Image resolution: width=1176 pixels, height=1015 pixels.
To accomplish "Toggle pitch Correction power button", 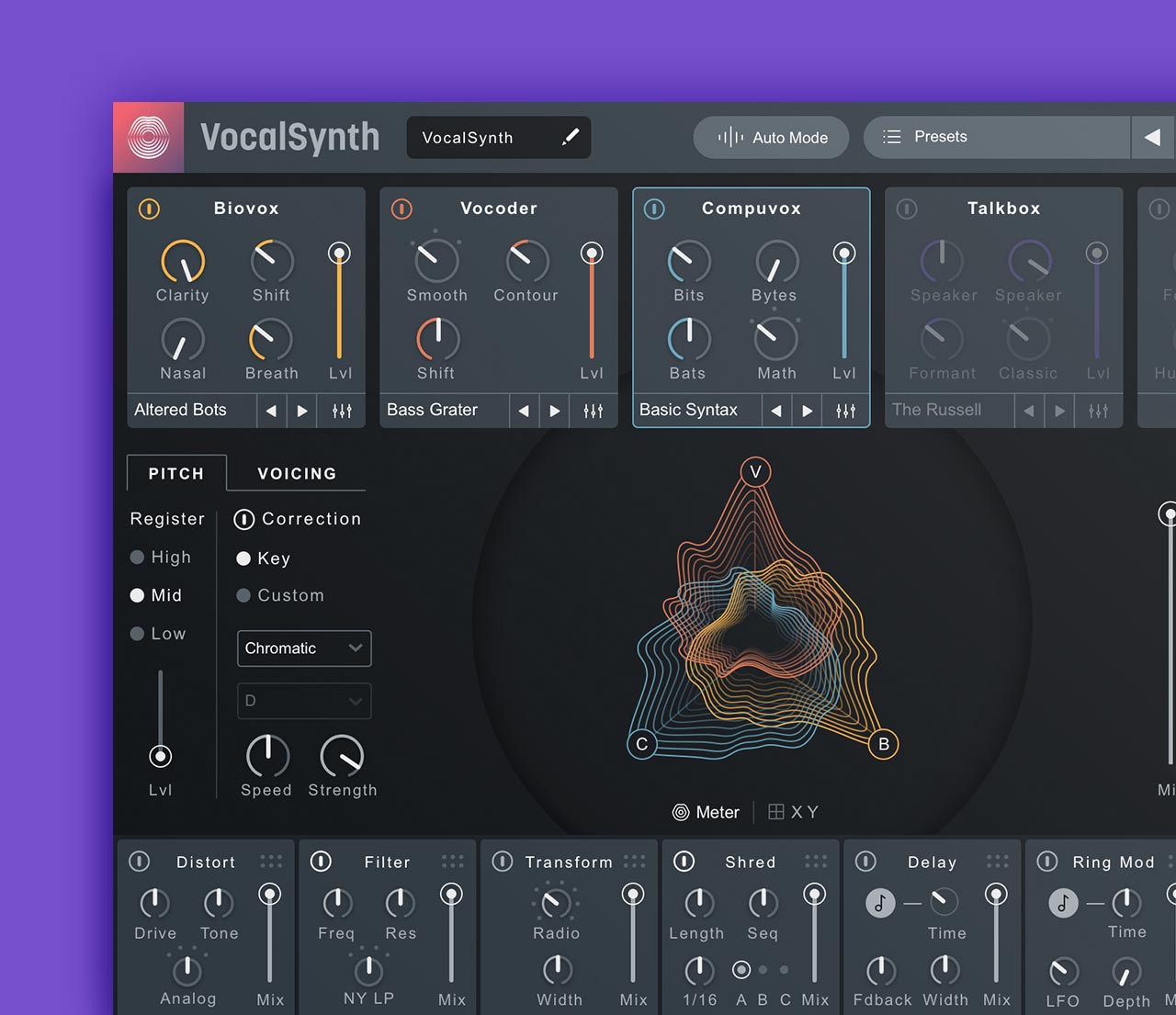I will [243, 519].
